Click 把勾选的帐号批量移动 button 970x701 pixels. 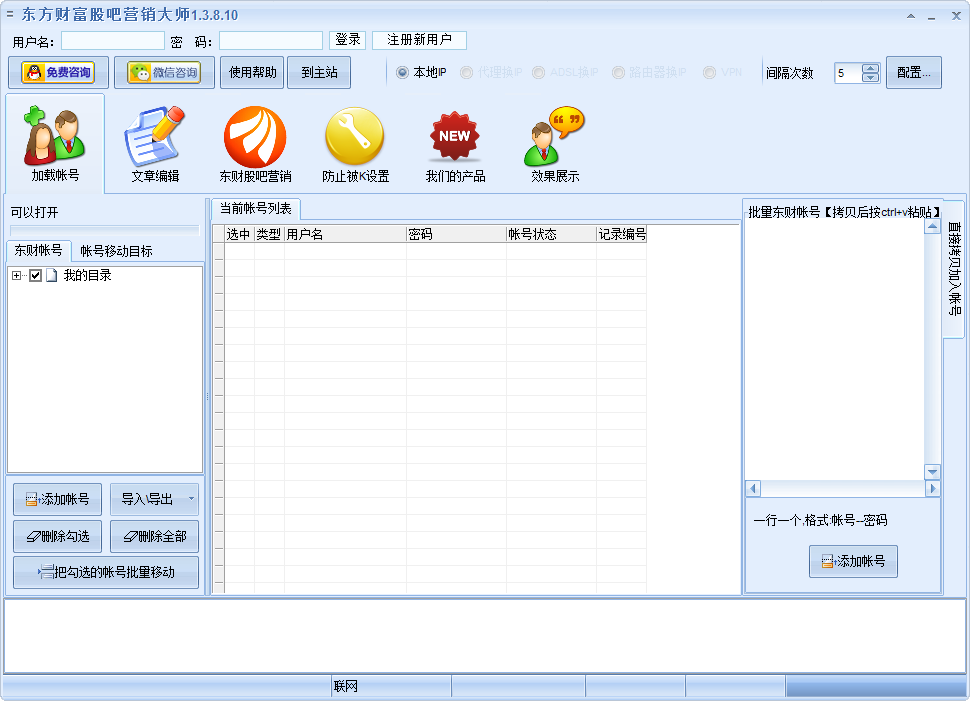click(x=106, y=572)
